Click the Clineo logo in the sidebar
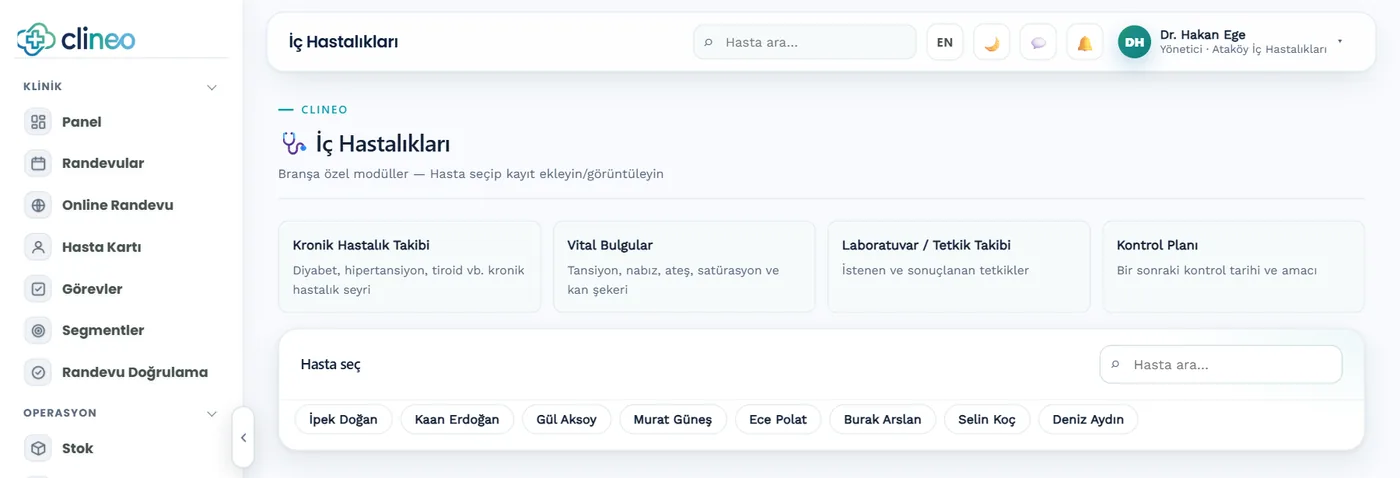 (76, 39)
